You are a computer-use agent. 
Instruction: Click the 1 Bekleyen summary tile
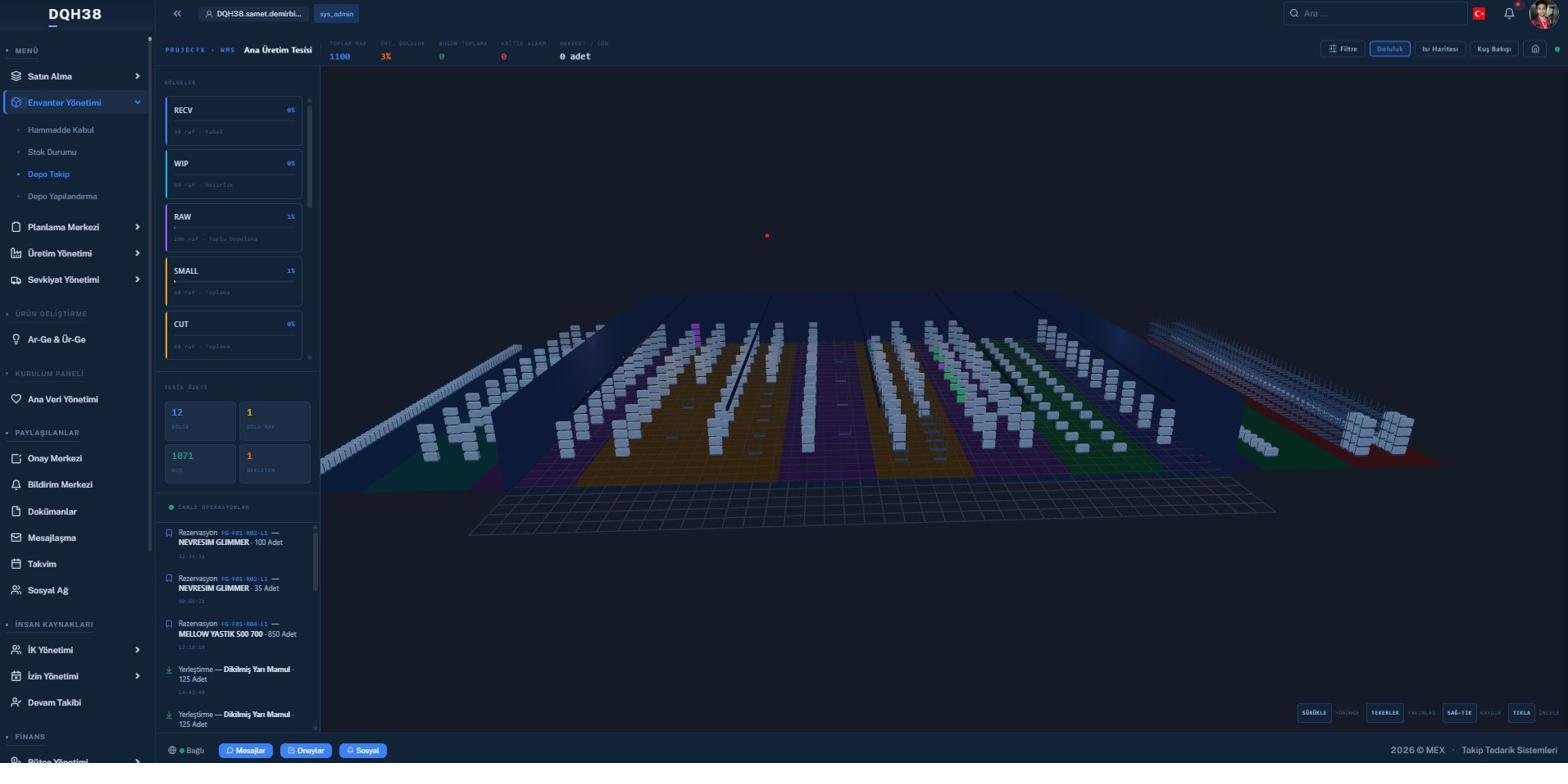pos(275,463)
